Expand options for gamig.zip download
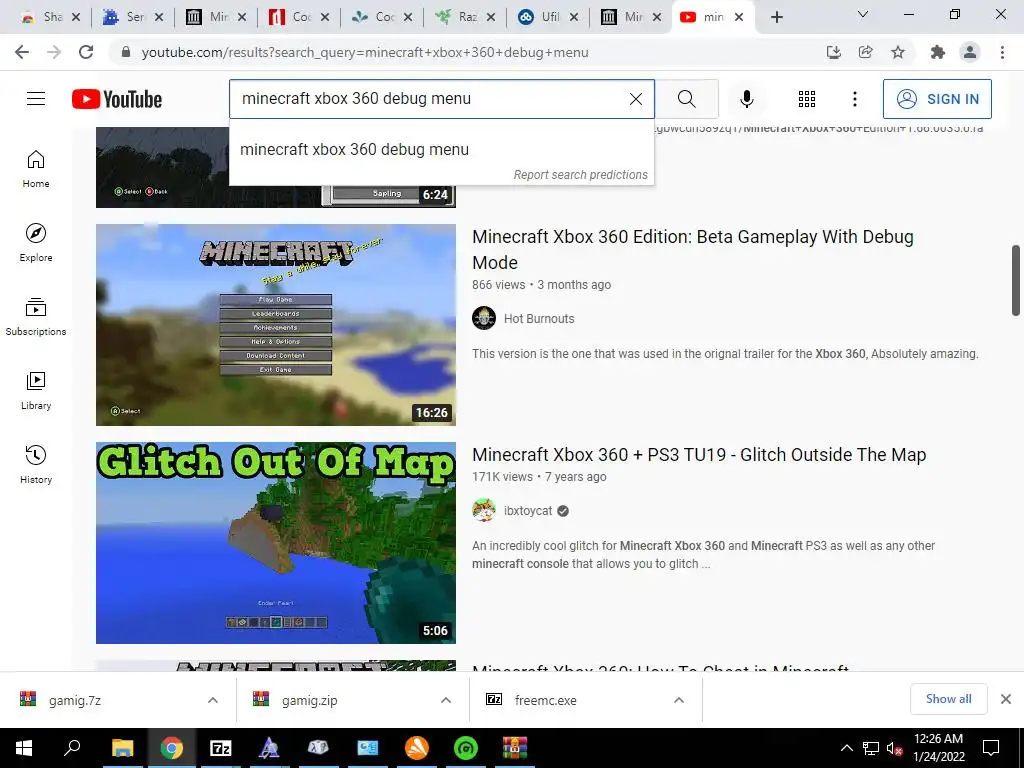 coord(446,700)
